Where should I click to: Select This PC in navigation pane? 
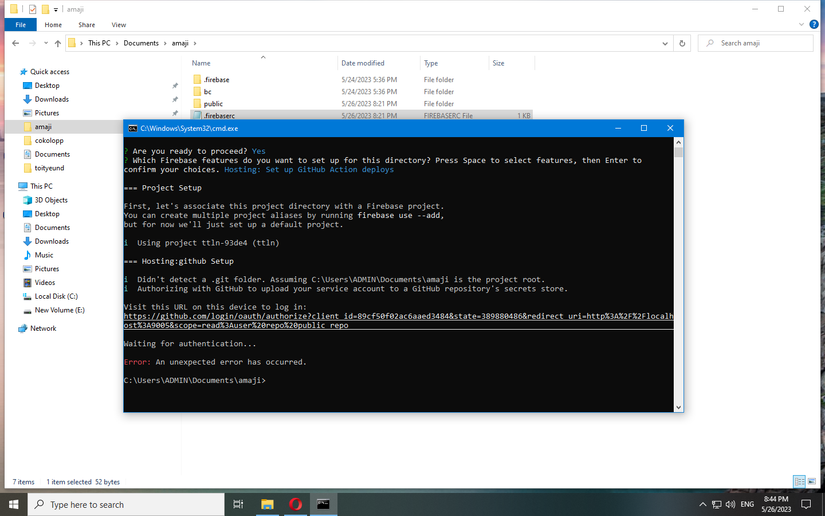pyautogui.click(x=41, y=186)
